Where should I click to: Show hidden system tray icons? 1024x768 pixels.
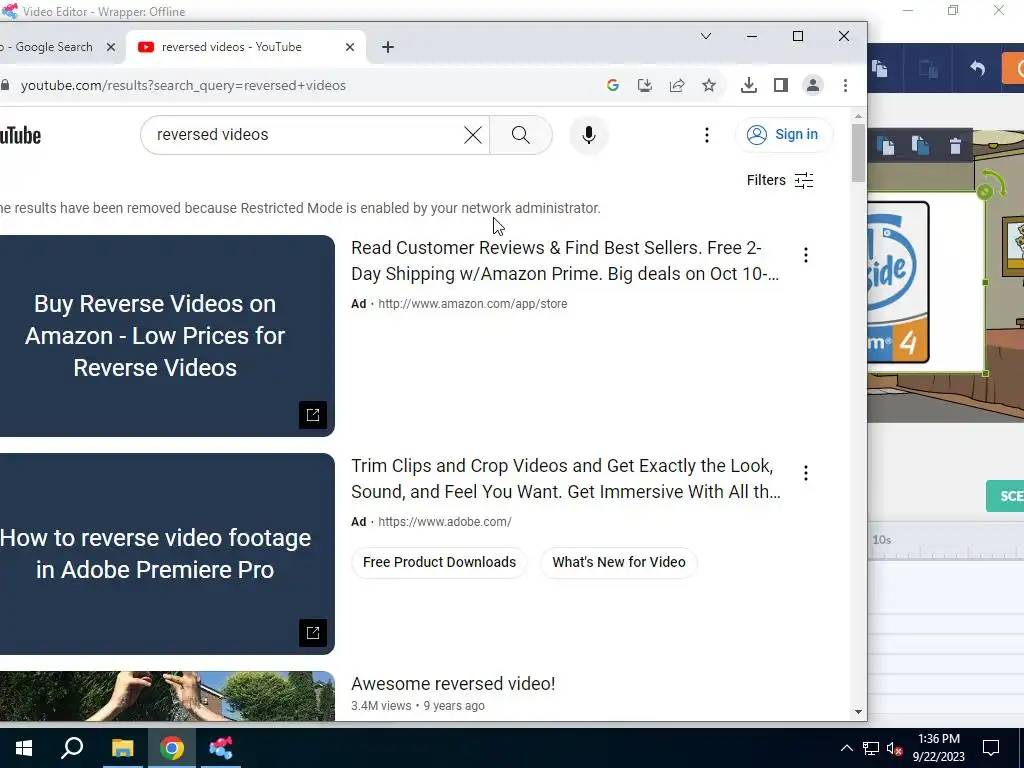click(846, 748)
